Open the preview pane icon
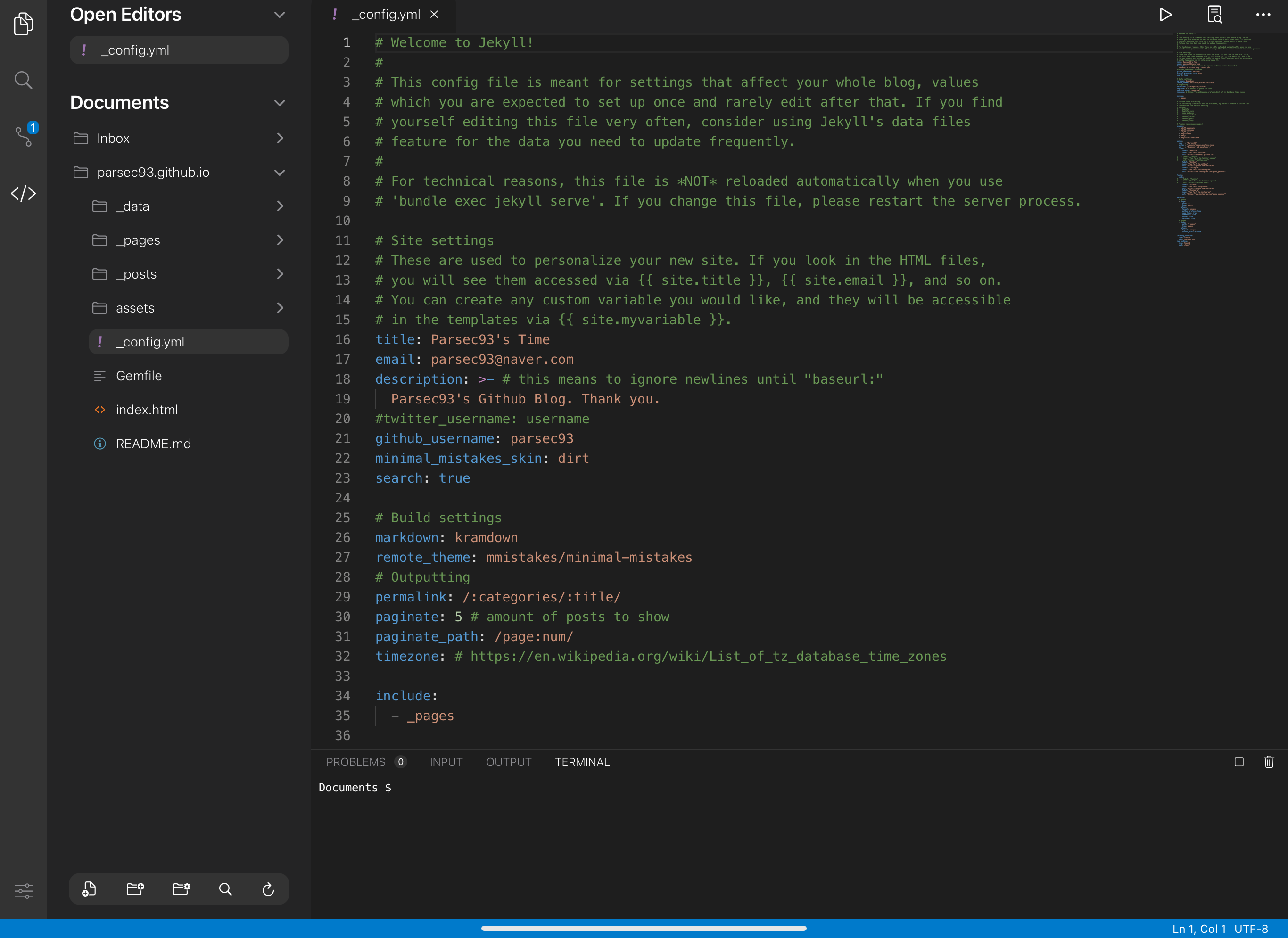The width and height of the screenshot is (1288, 938). coord(1214,14)
